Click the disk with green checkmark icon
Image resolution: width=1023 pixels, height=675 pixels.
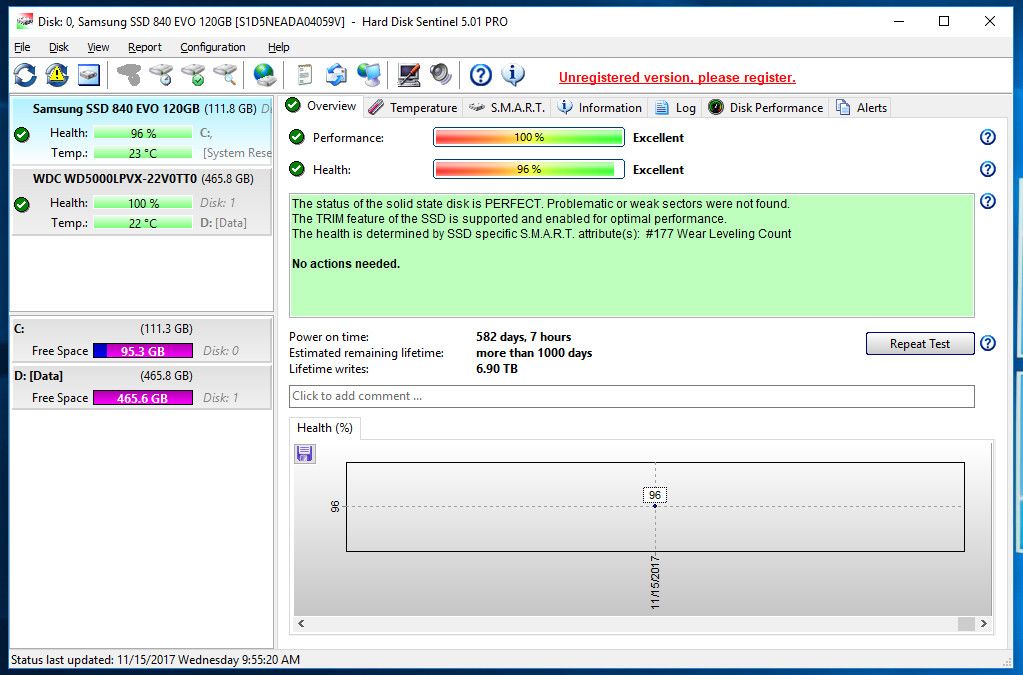(193, 75)
